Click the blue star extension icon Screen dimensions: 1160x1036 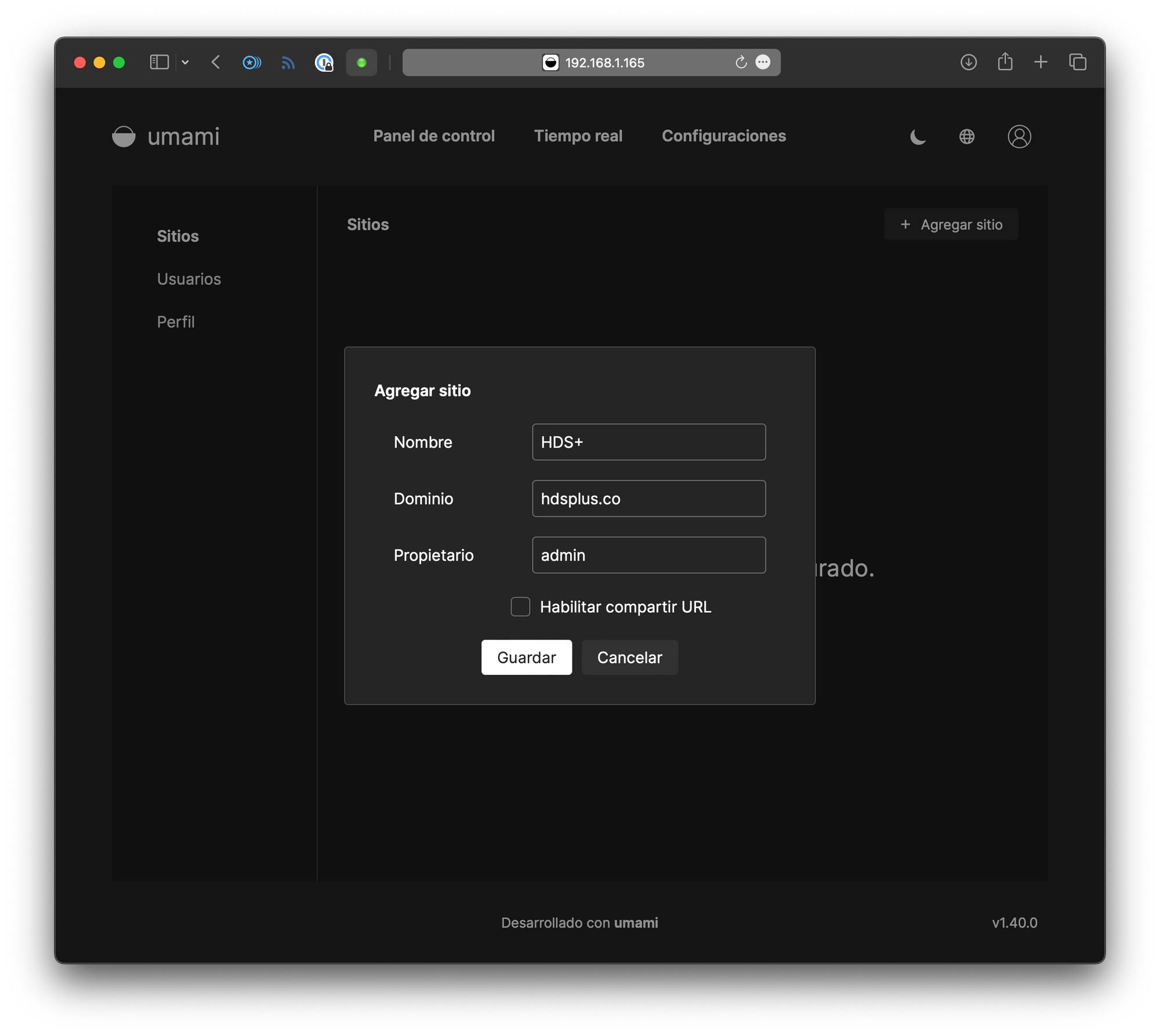click(252, 62)
